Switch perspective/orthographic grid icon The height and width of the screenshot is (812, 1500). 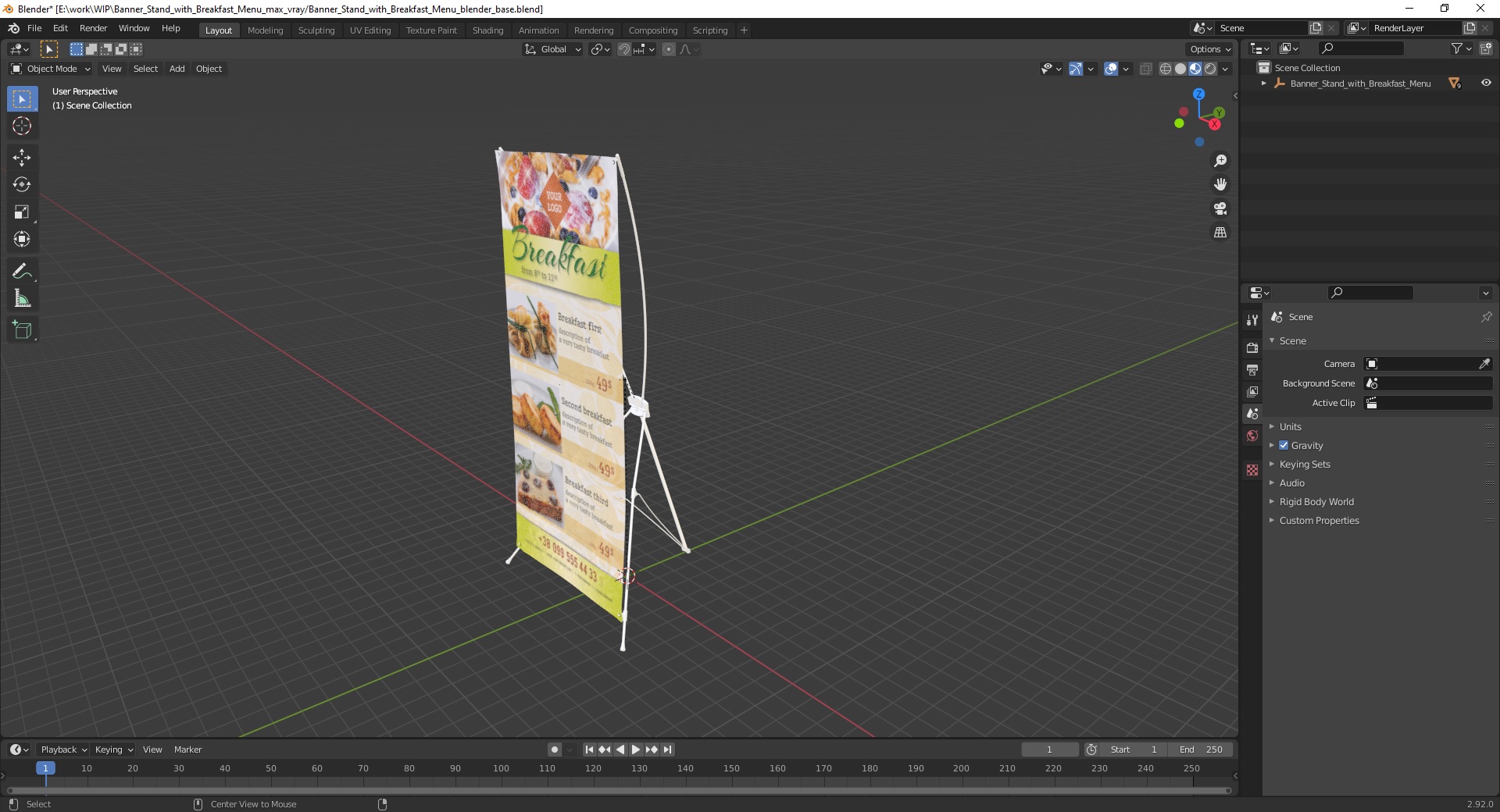click(1220, 233)
